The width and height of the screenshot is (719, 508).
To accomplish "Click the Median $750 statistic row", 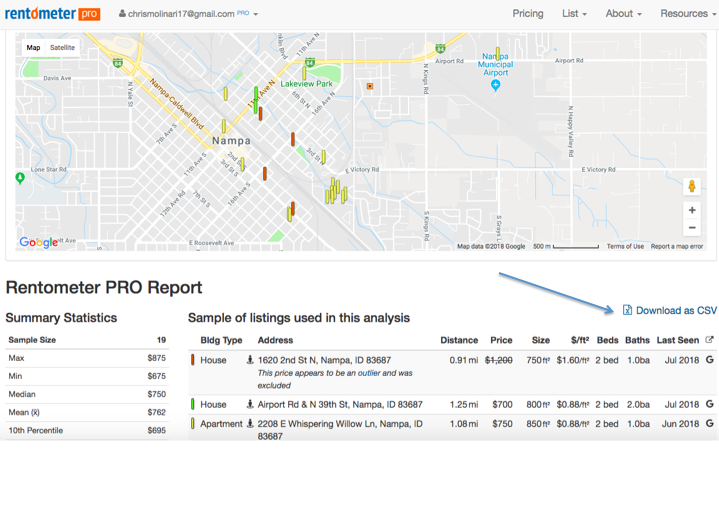I will point(87,394).
